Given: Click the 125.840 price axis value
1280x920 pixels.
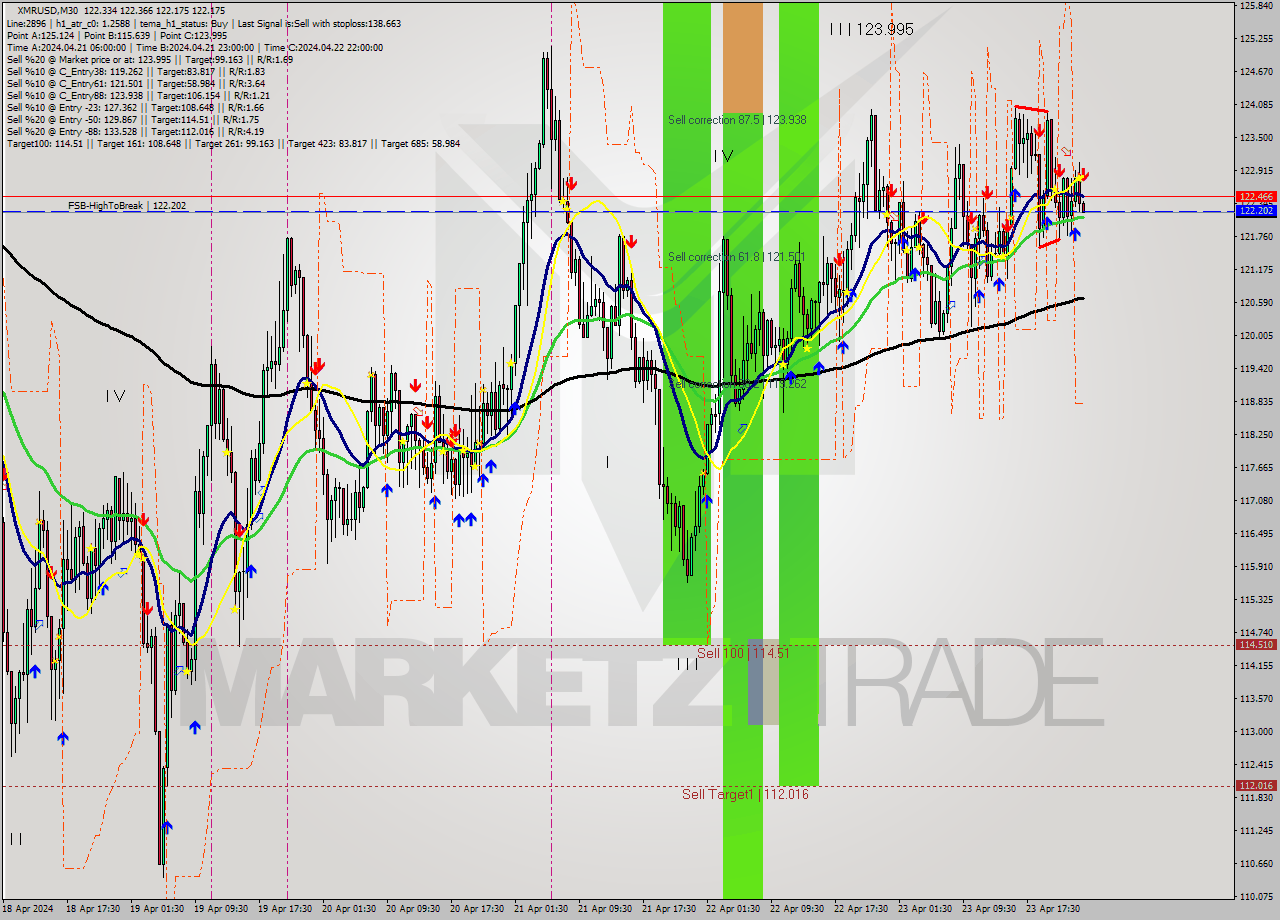Looking at the screenshot, I should (x=1256, y=6).
